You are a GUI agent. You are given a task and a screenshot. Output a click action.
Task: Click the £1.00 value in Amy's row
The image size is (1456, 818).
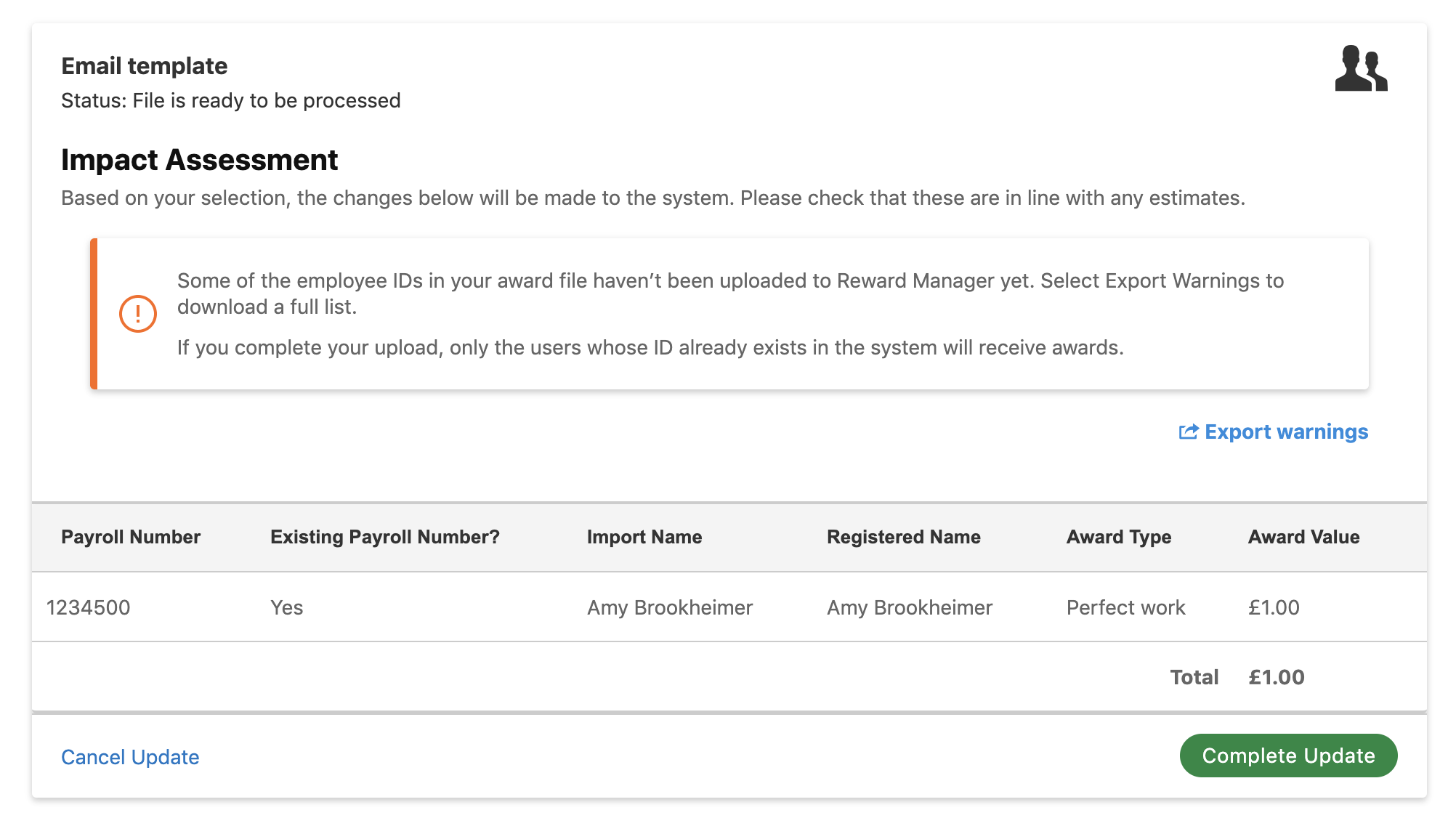pyautogui.click(x=1274, y=607)
